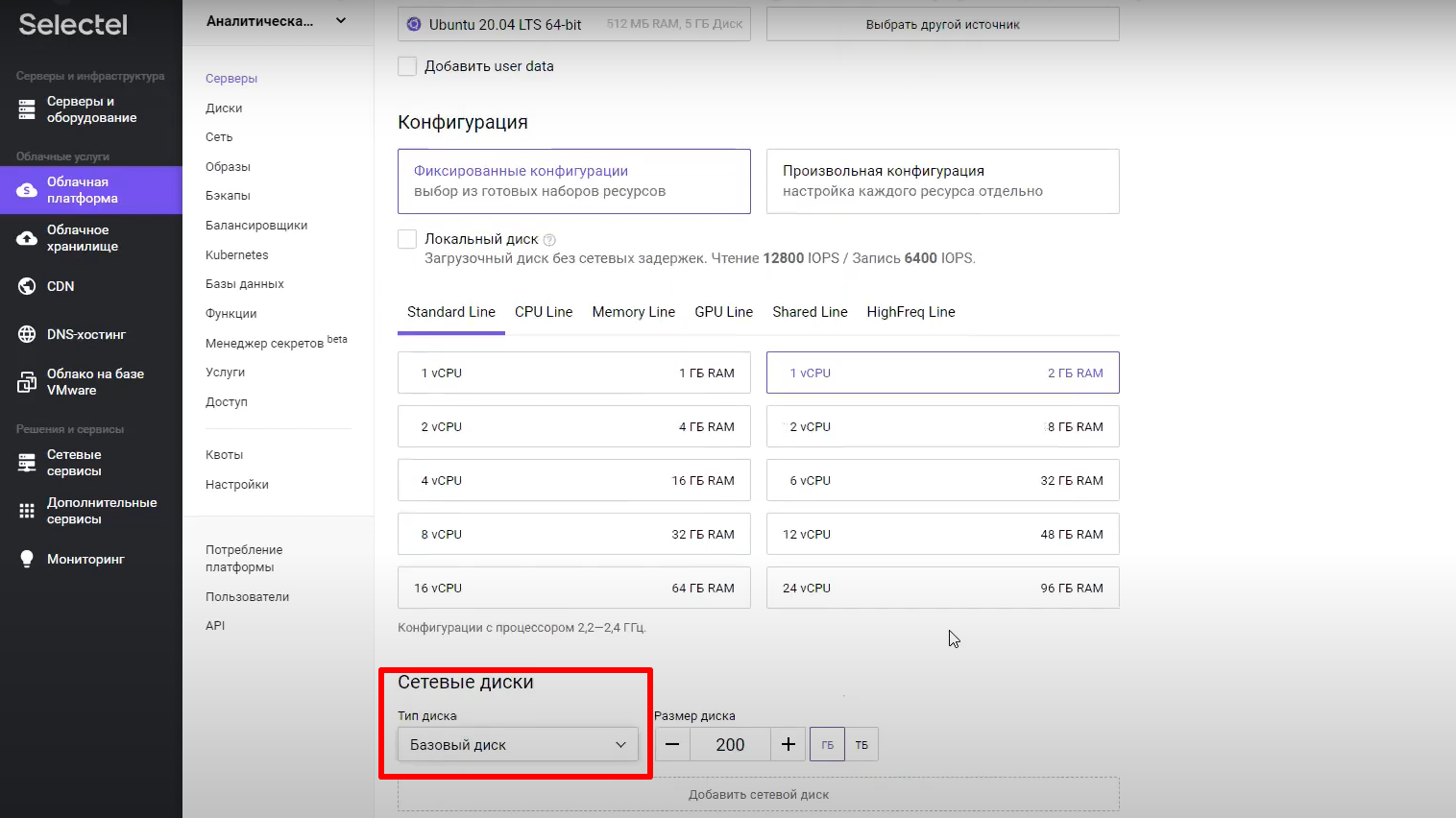Open Доступ section
Screen dimensions: 1456x818
pos(227,402)
